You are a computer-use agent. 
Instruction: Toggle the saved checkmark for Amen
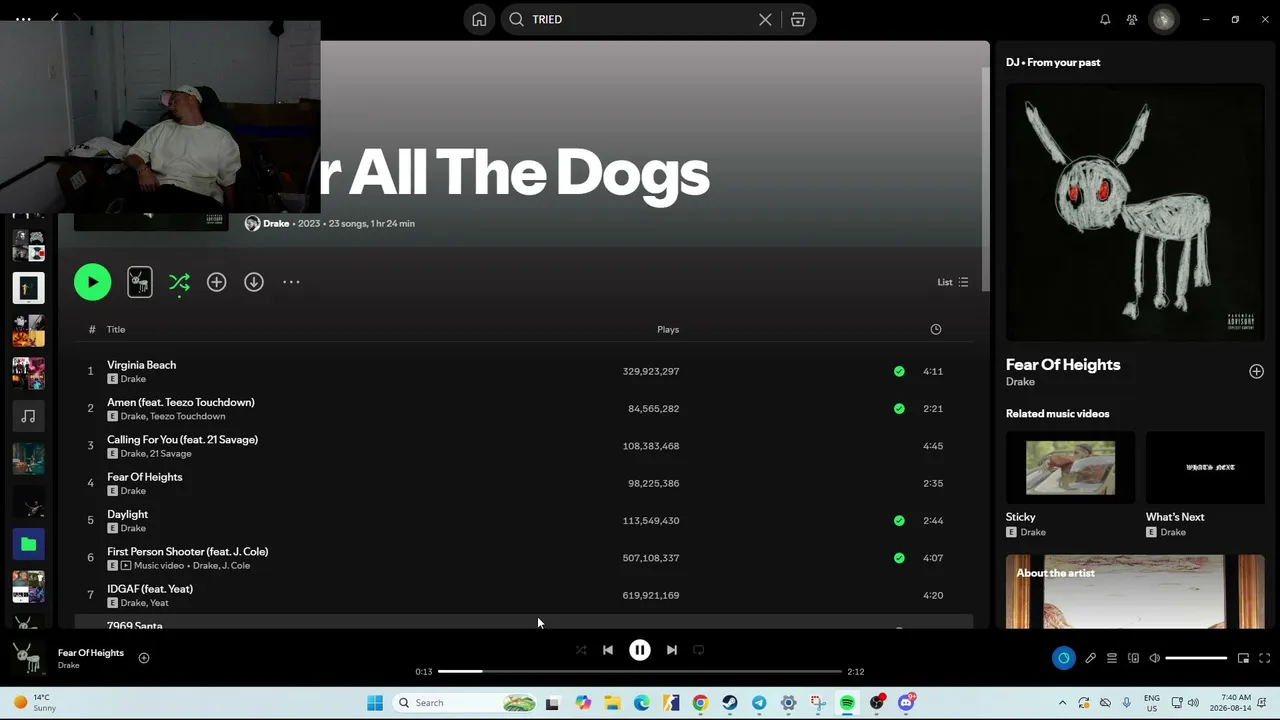tap(899, 408)
